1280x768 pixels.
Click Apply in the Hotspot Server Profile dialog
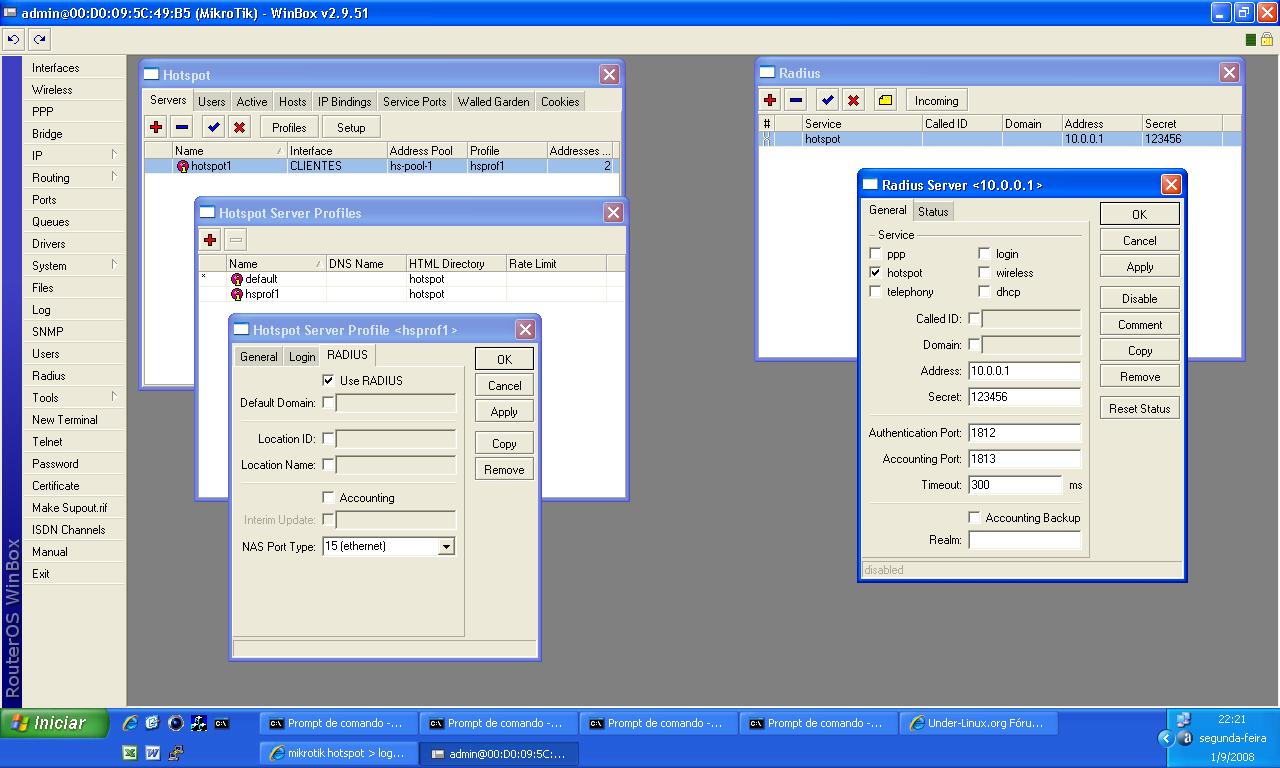(x=504, y=412)
